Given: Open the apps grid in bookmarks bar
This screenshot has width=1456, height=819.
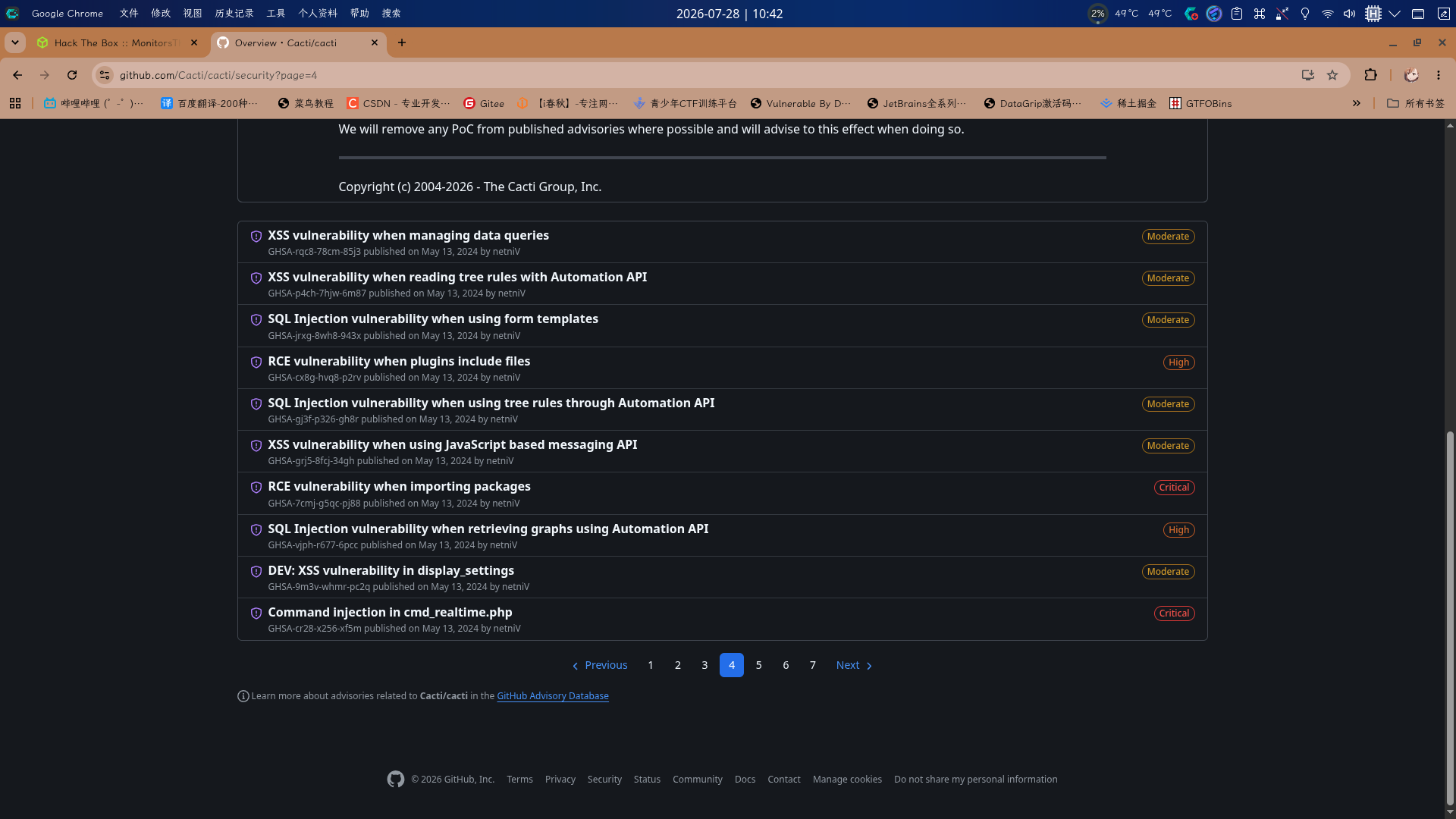Looking at the screenshot, I should click(15, 103).
